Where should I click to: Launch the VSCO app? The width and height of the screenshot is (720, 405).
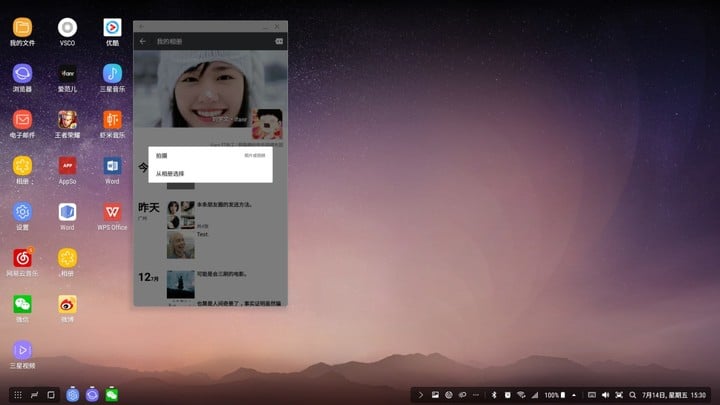pos(67,28)
